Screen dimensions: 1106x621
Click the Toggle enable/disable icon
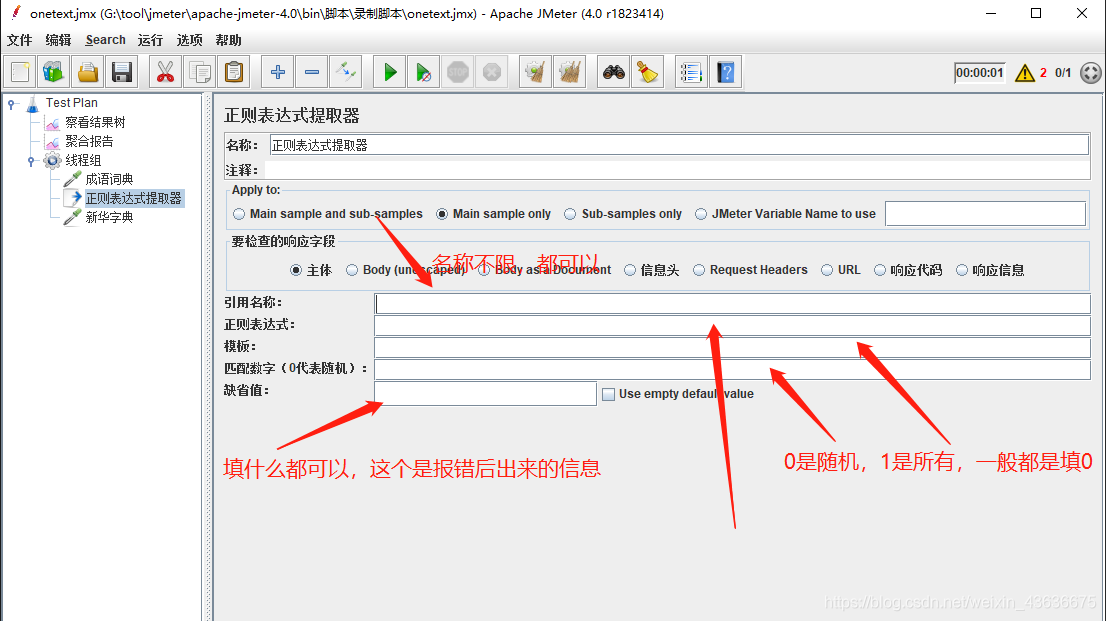point(346,72)
